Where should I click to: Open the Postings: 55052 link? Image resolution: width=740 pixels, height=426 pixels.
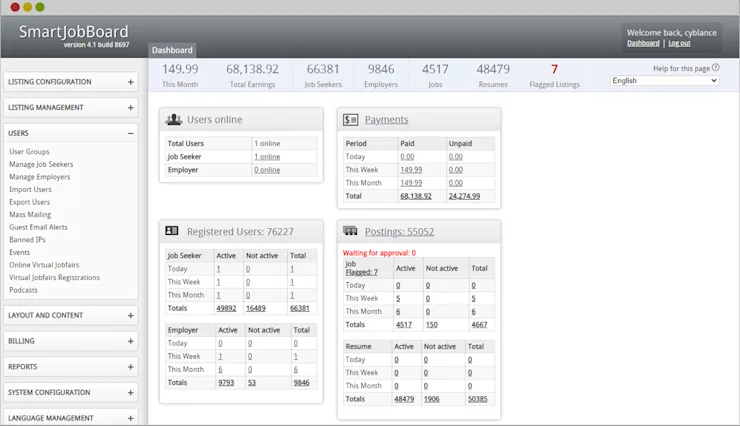pos(399,232)
